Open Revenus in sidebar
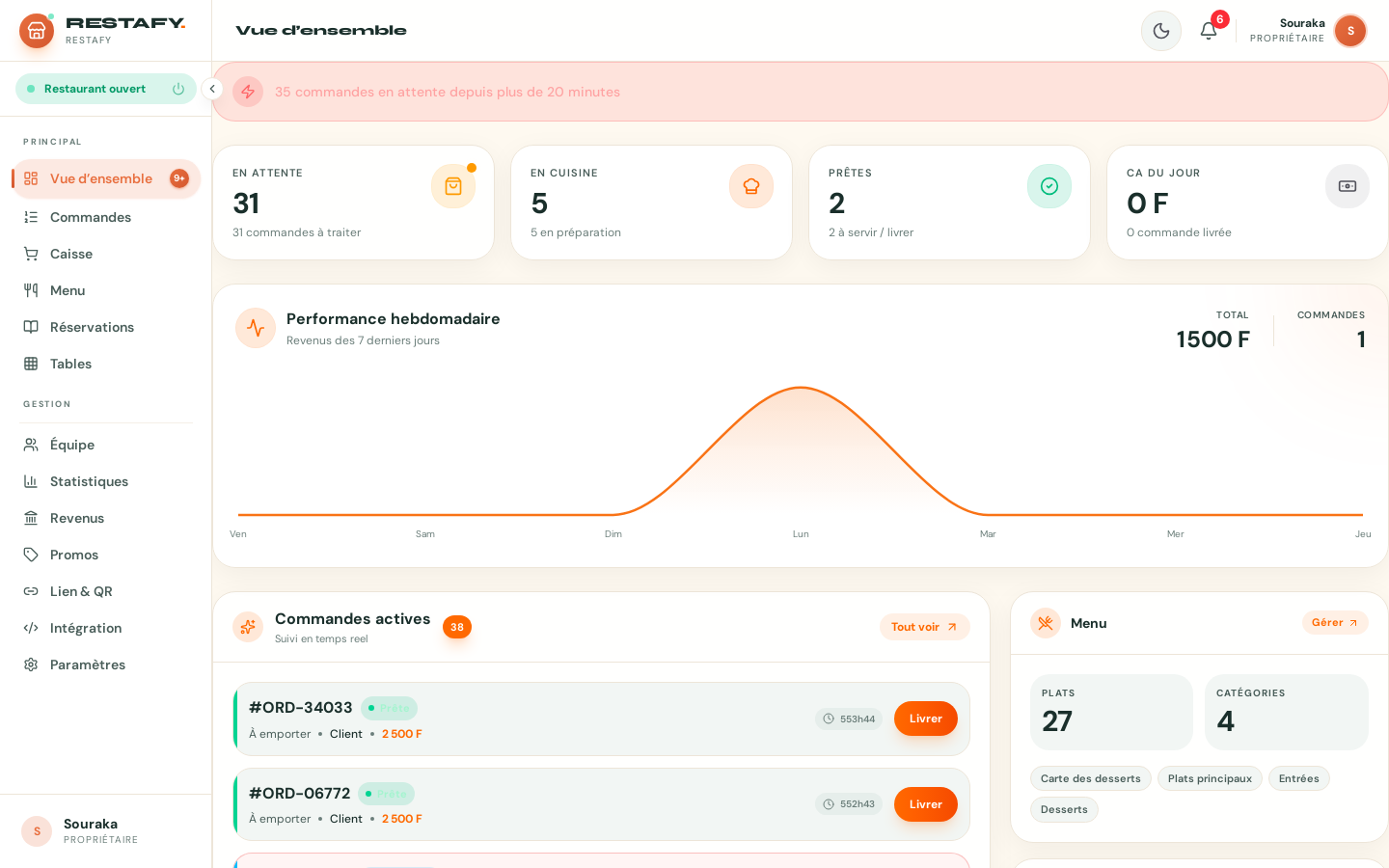Screen dimensions: 1389x868 (106, 518)
